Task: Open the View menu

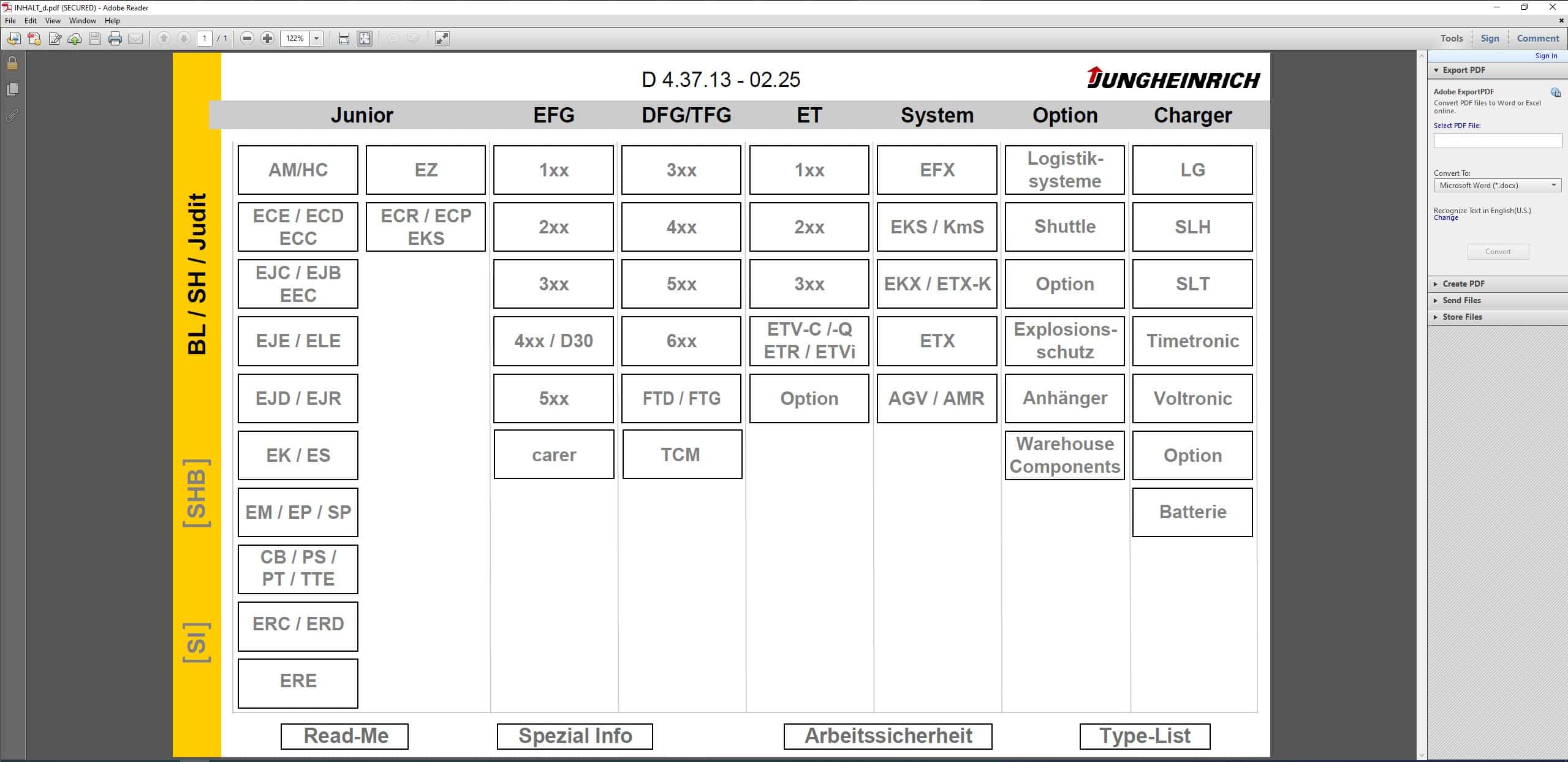Action: (x=53, y=21)
